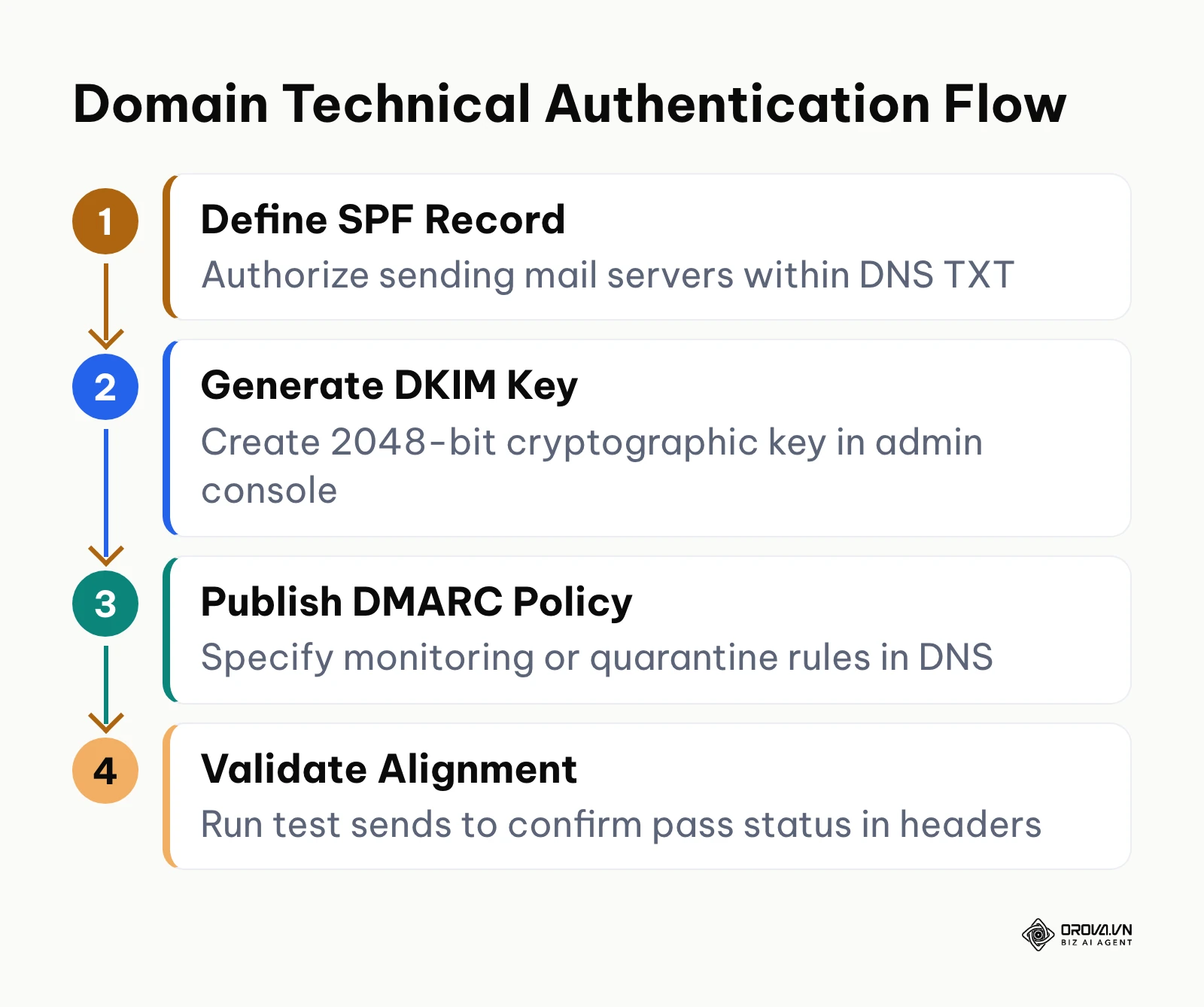This screenshot has width=1204, height=1007.
Task: Click the OROVA.VN logo icon
Action: click(x=1038, y=935)
